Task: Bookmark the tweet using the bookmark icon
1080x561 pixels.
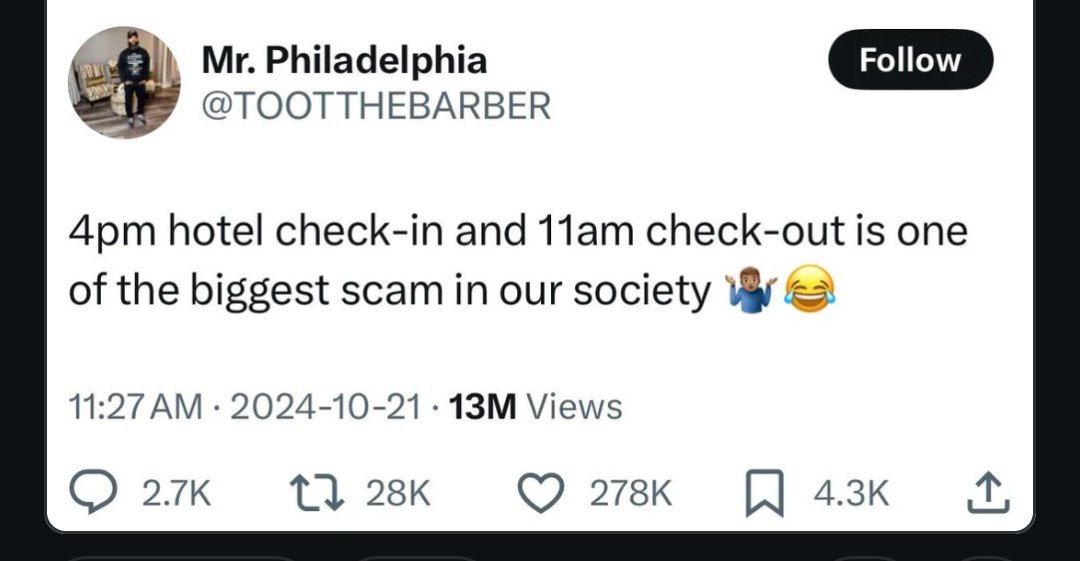Action: 765,493
